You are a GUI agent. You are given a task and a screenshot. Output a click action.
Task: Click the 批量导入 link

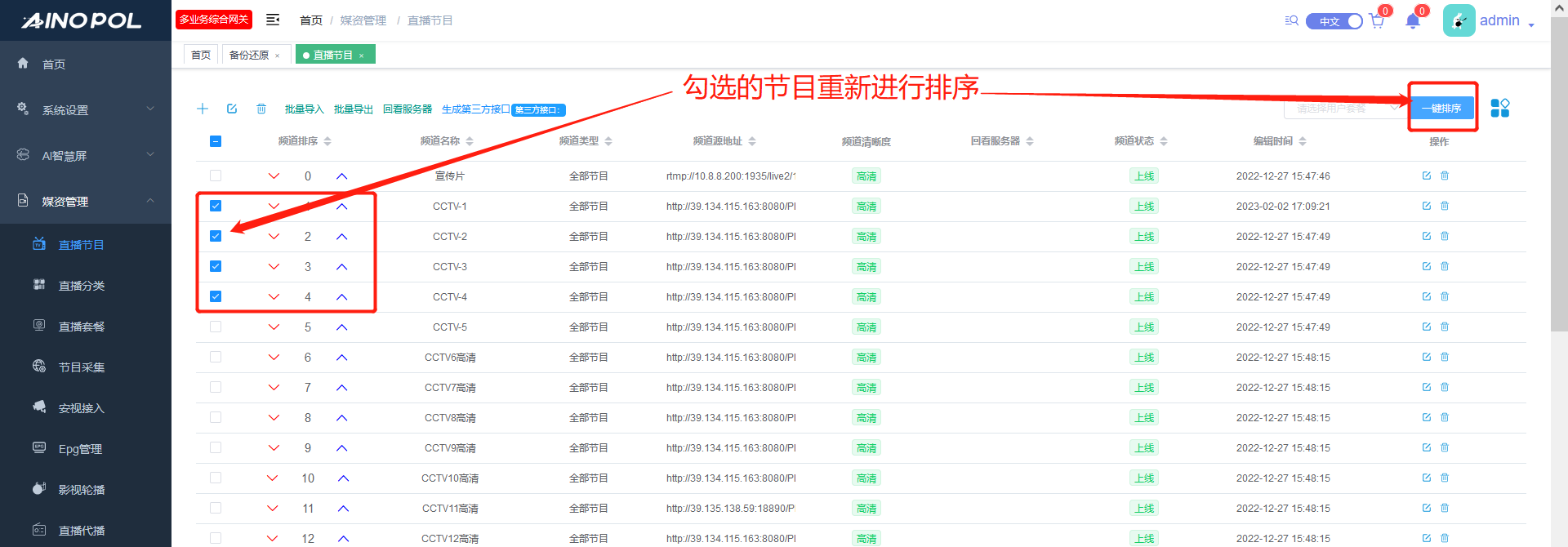click(304, 109)
